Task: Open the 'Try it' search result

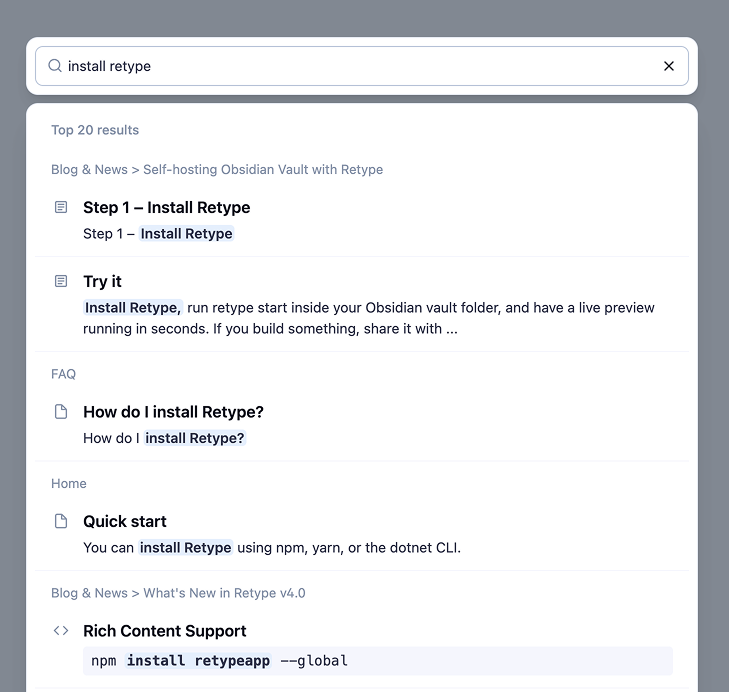Action: point(103,282)
